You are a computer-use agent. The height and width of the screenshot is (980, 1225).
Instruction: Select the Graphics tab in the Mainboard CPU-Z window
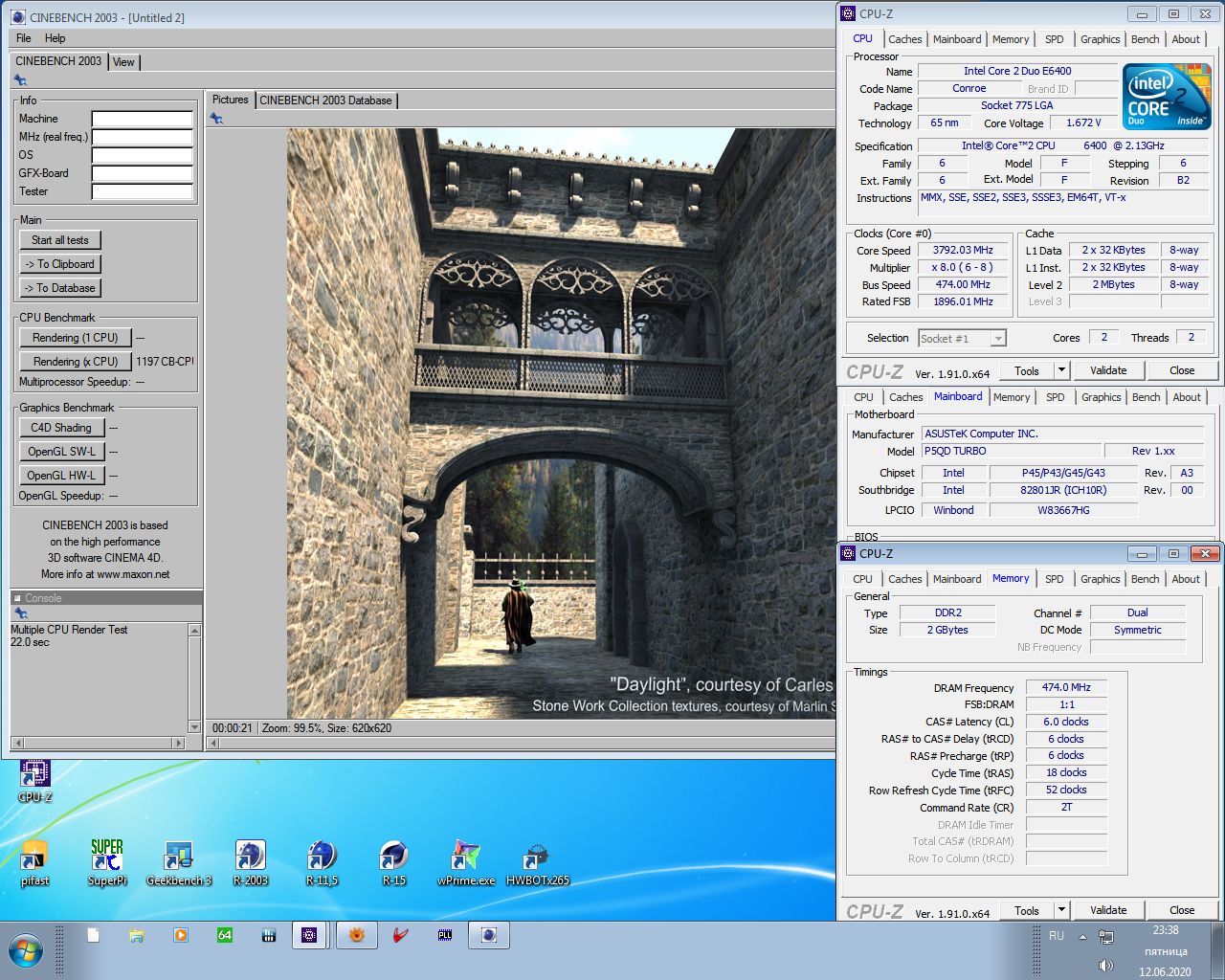1102,397
